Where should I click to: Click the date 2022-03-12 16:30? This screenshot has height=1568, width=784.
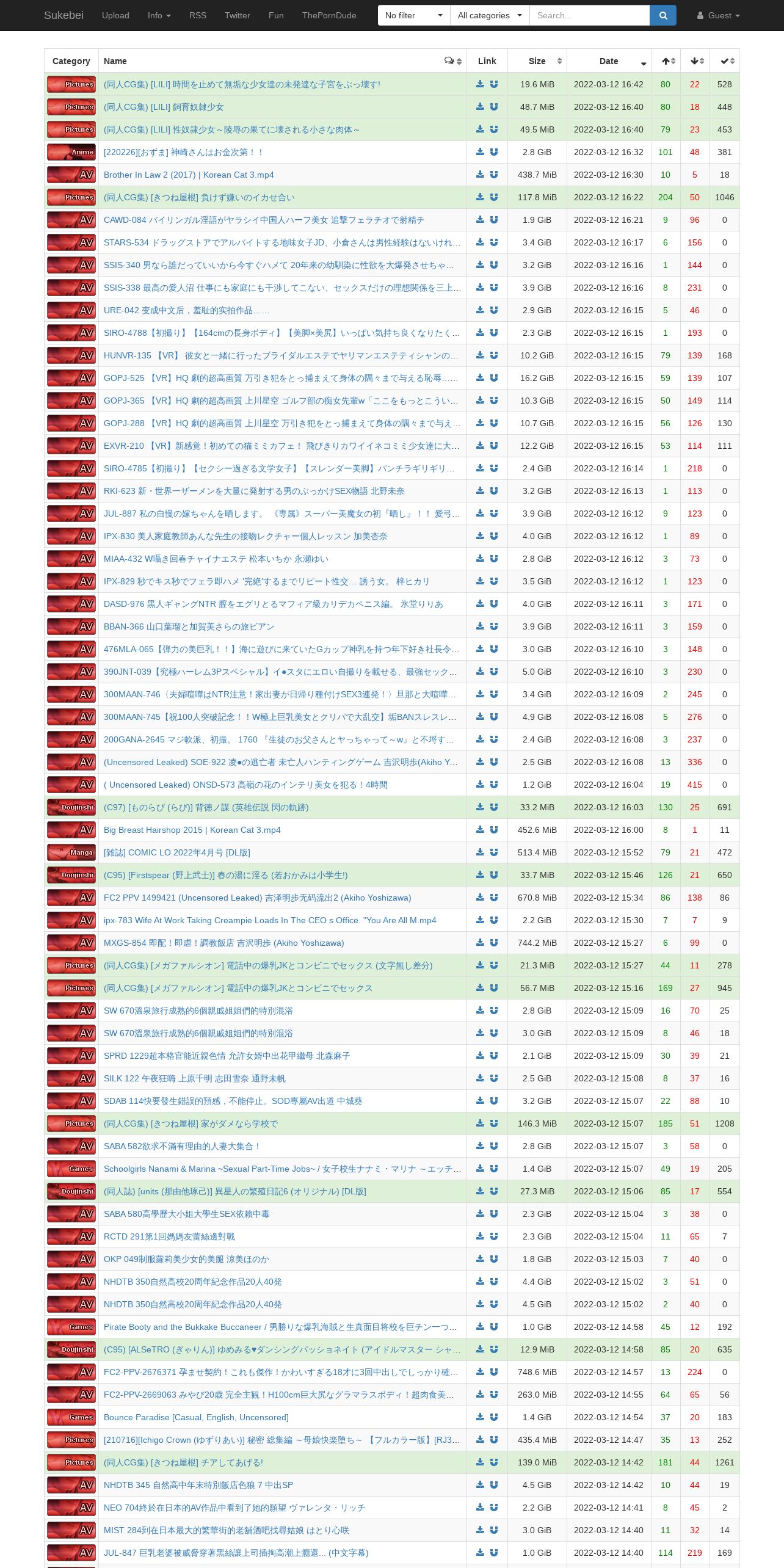pos(609,175)
